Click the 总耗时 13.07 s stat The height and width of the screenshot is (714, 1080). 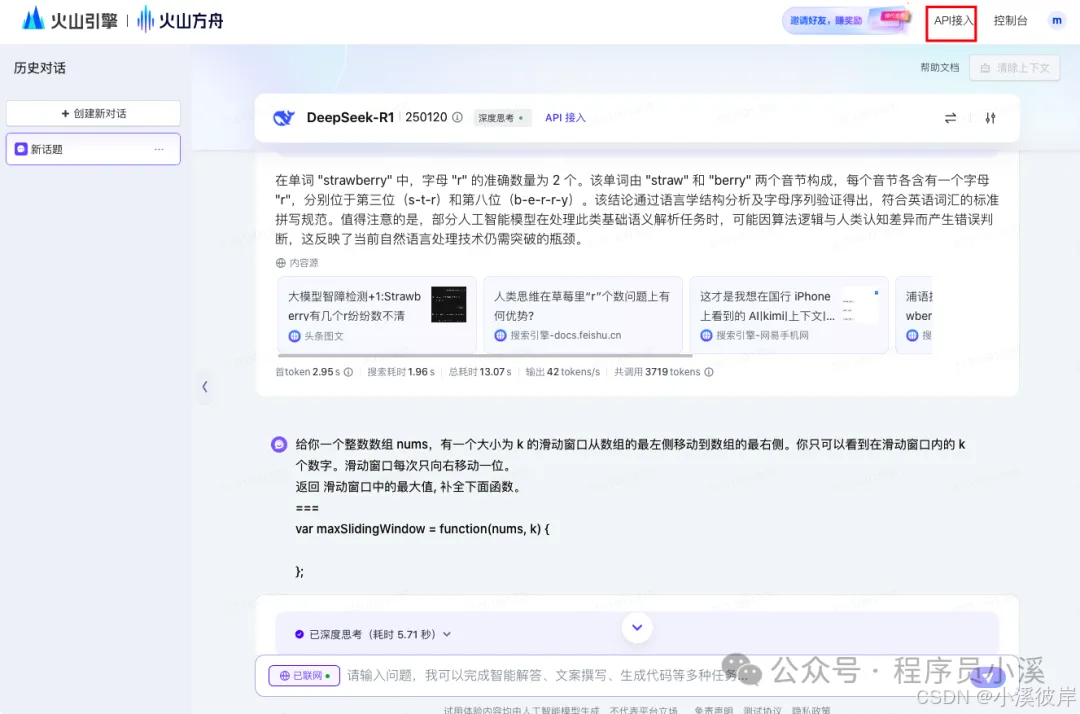pyautogui.click(x=480, y=372)
